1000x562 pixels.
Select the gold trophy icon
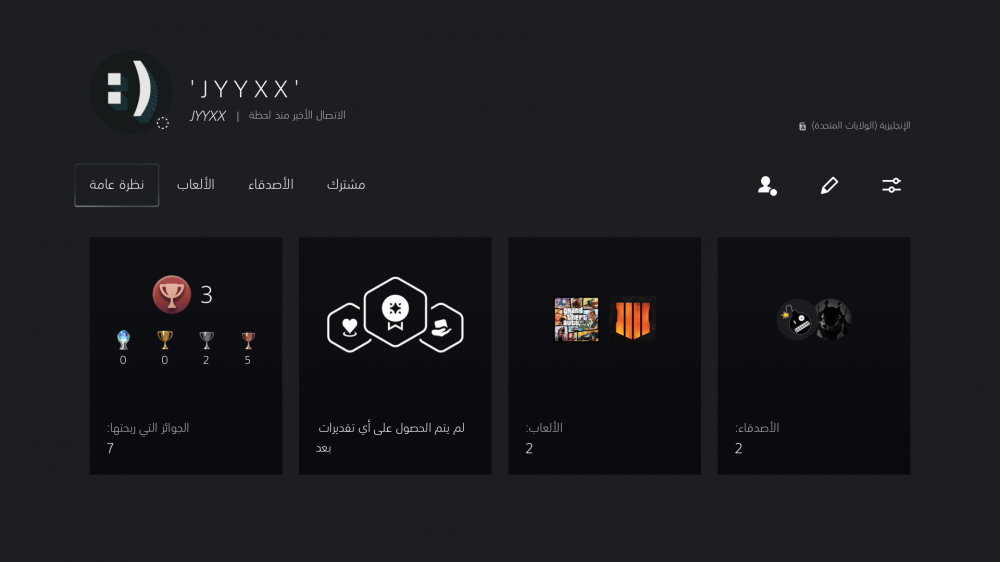pyautogui.click(x=165, y=340)
